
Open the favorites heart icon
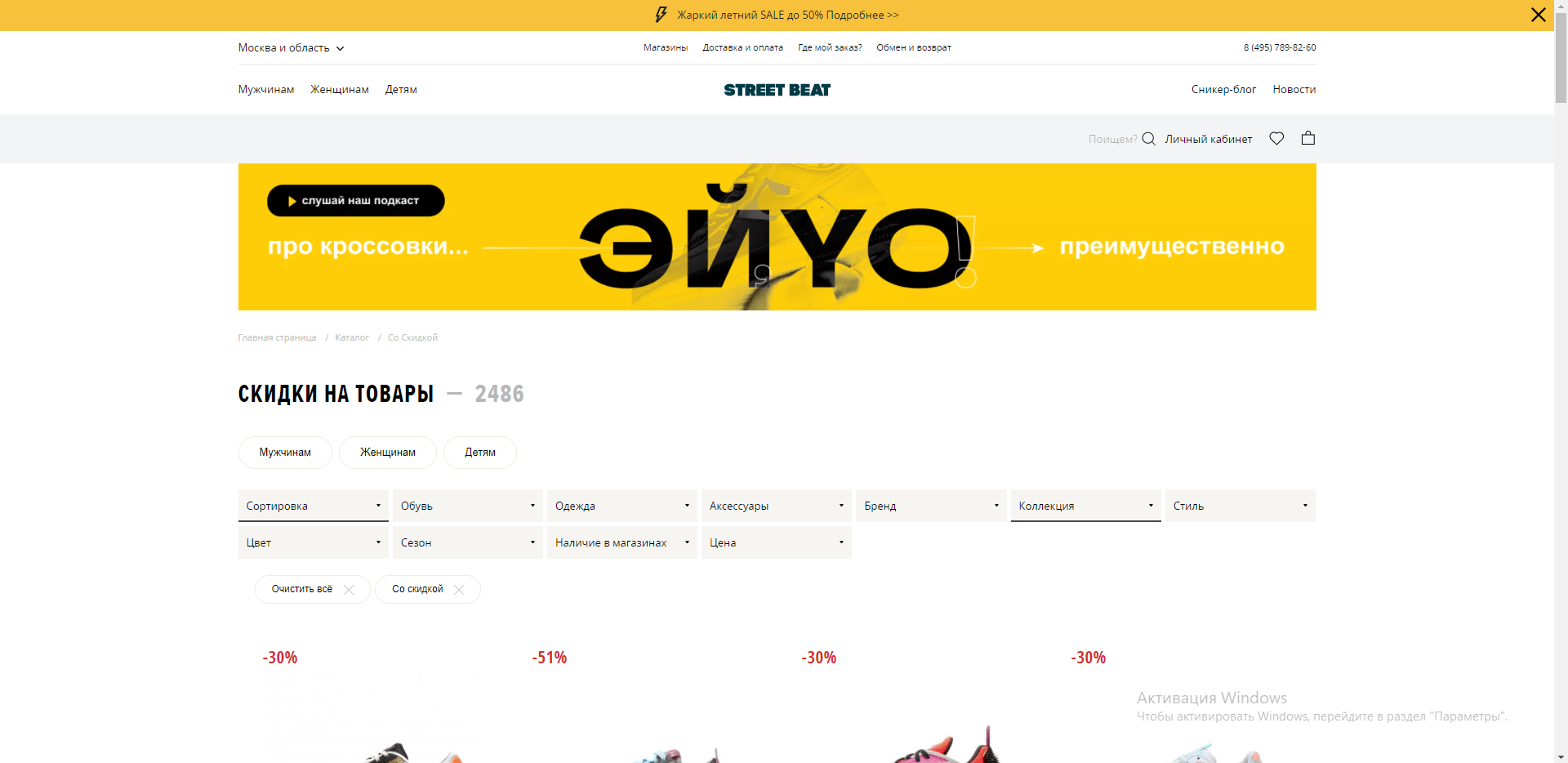click(1276, 138)
